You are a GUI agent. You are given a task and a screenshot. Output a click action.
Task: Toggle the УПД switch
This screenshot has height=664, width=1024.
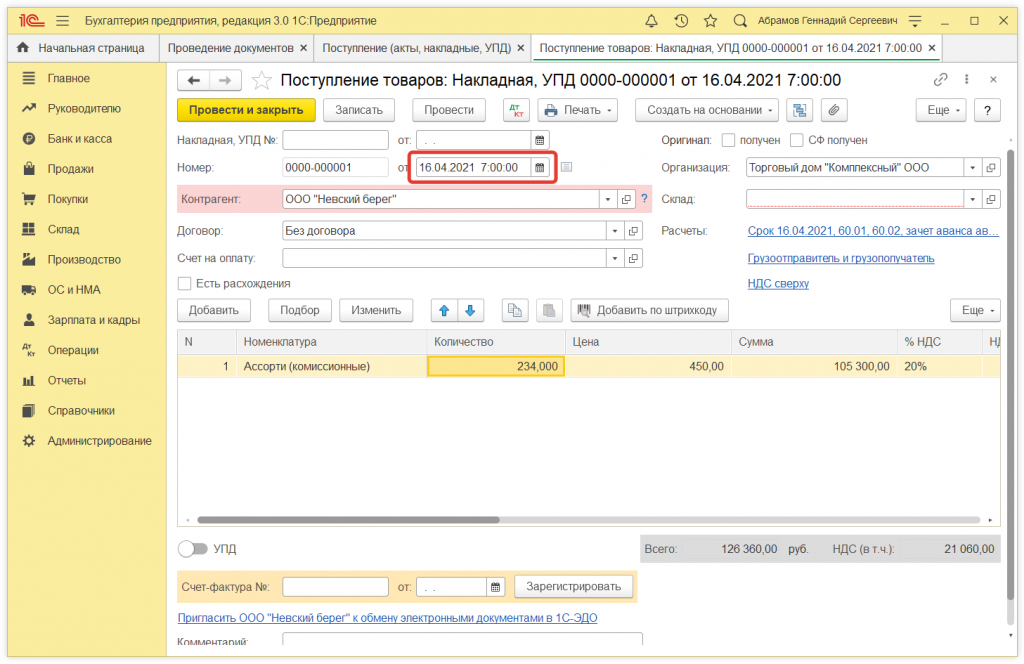[192, 549]
